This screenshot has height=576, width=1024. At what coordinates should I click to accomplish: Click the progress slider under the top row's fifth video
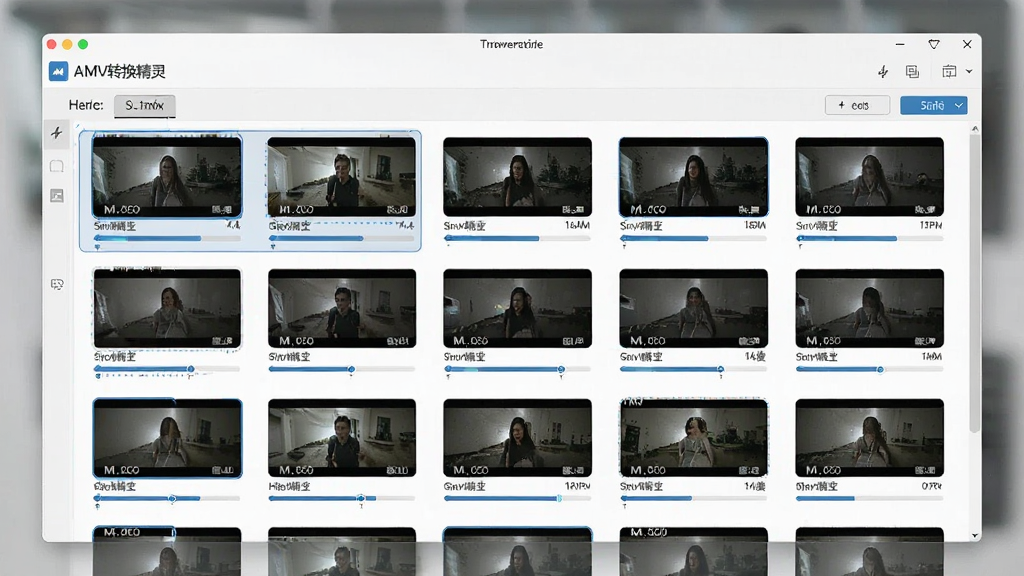[x=869, y=238]
